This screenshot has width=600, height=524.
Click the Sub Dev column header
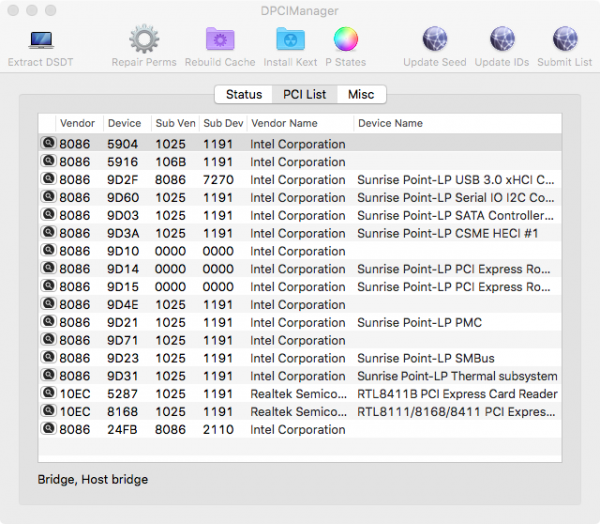pos(222,123)
